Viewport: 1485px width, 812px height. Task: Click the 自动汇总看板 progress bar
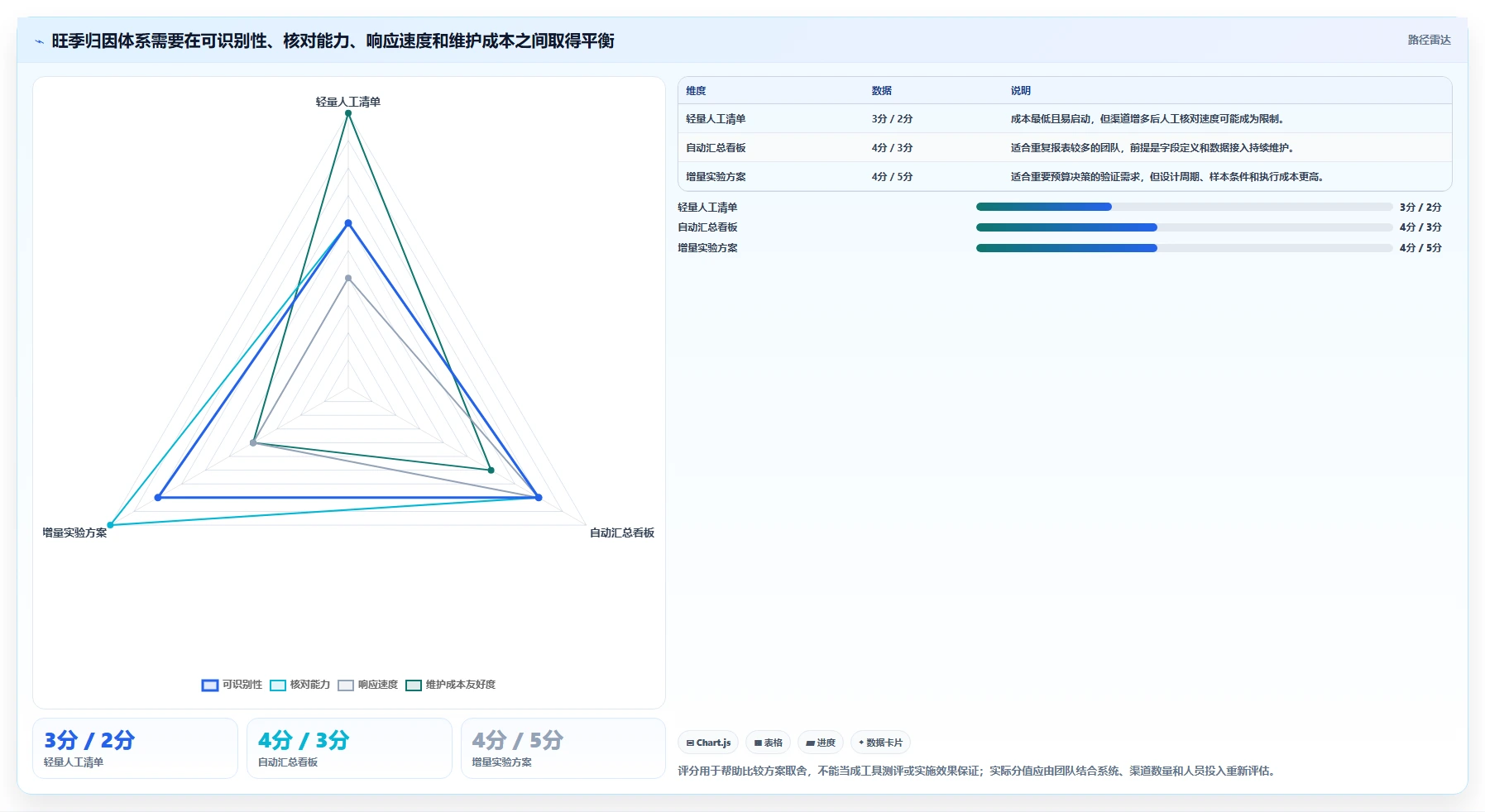(x=1184, y=227)
